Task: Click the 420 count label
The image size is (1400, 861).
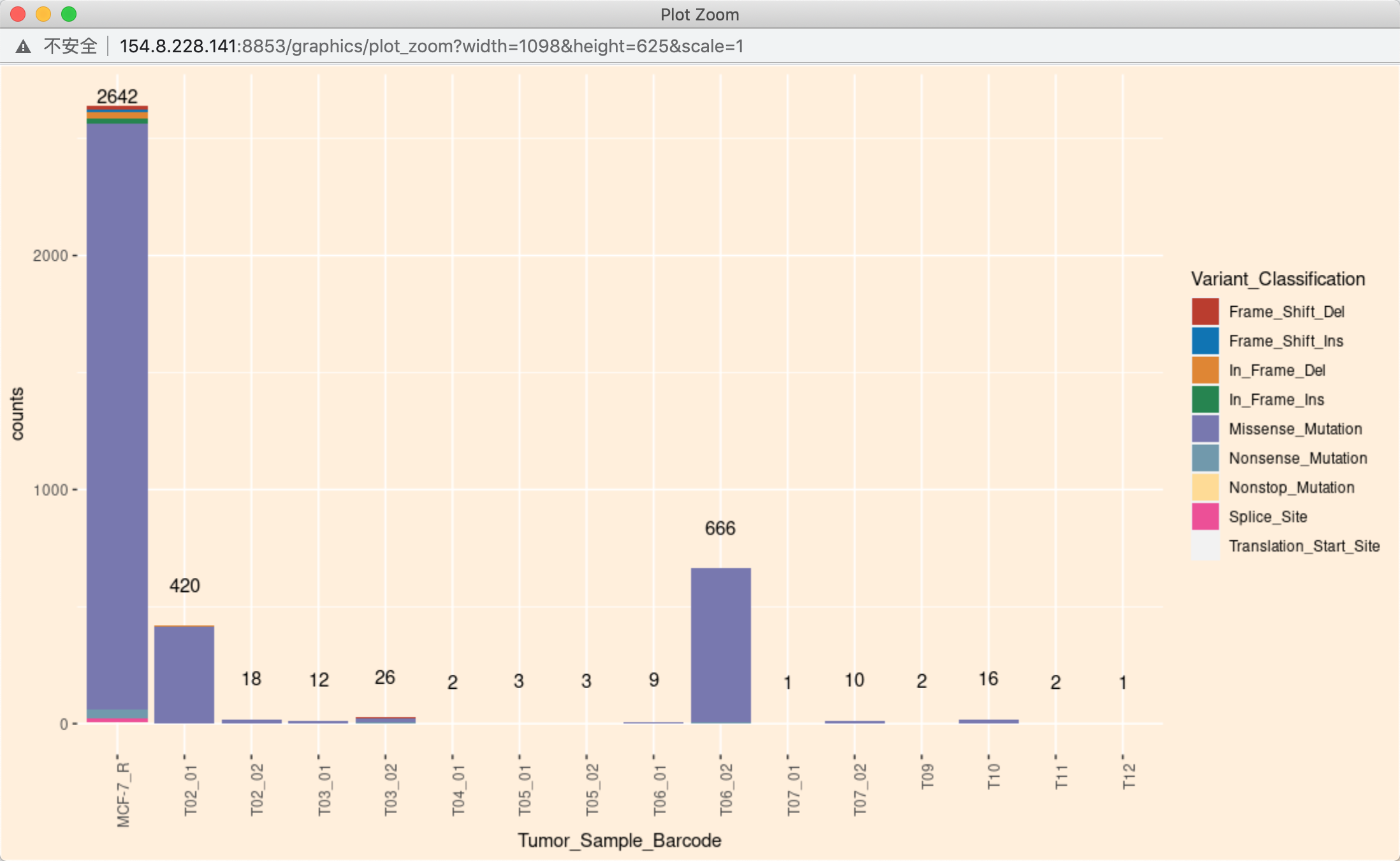Action: coord(185,585)
